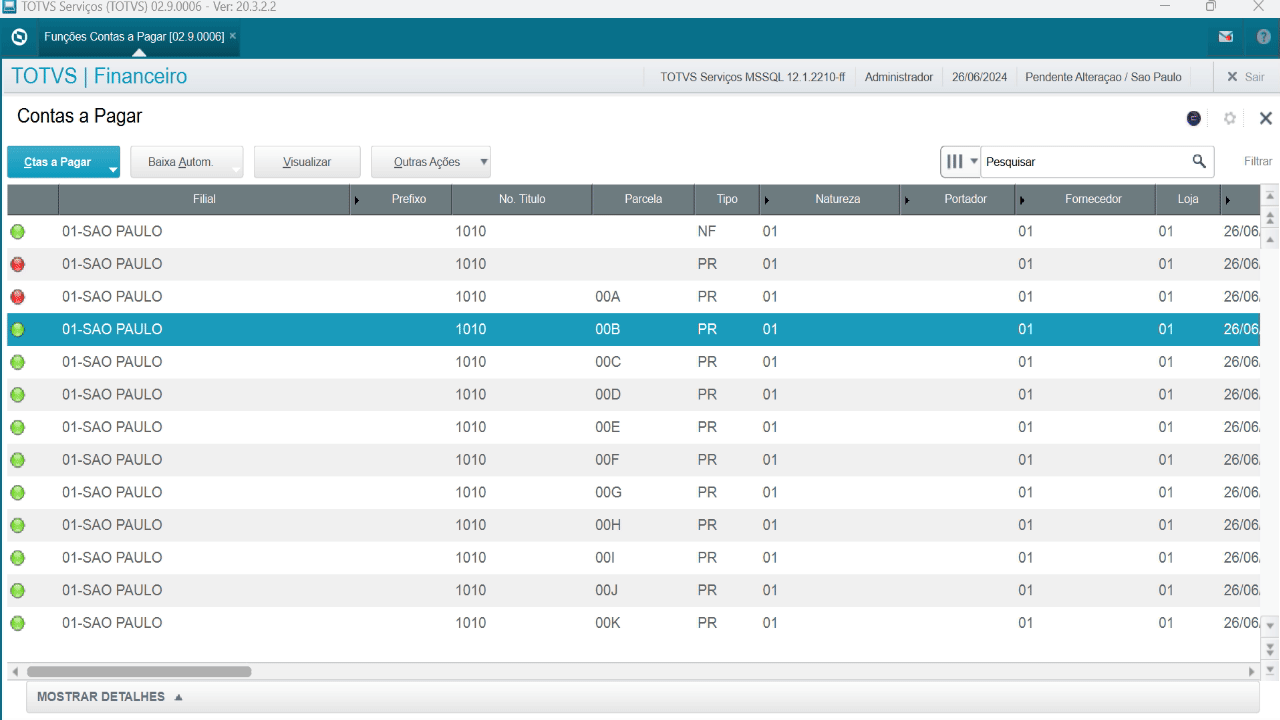Viewport: 1280px width, 720px height.
Task: Open the mail notification icon
Action: coord(1226,37)
